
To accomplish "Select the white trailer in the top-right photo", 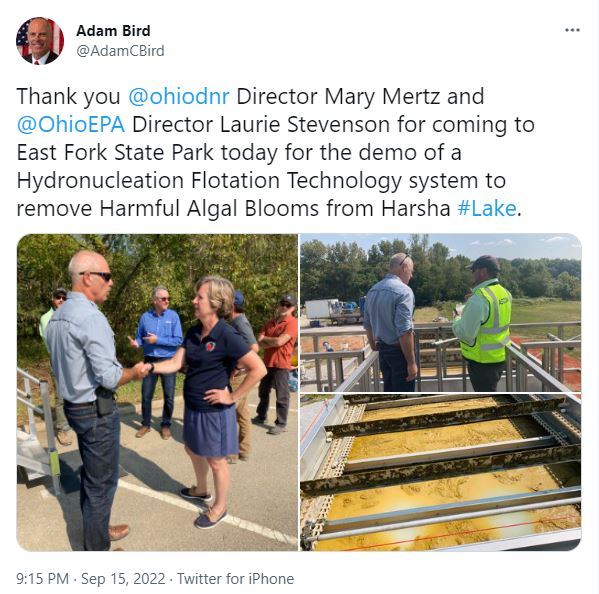I will click(x=322, y=309).
